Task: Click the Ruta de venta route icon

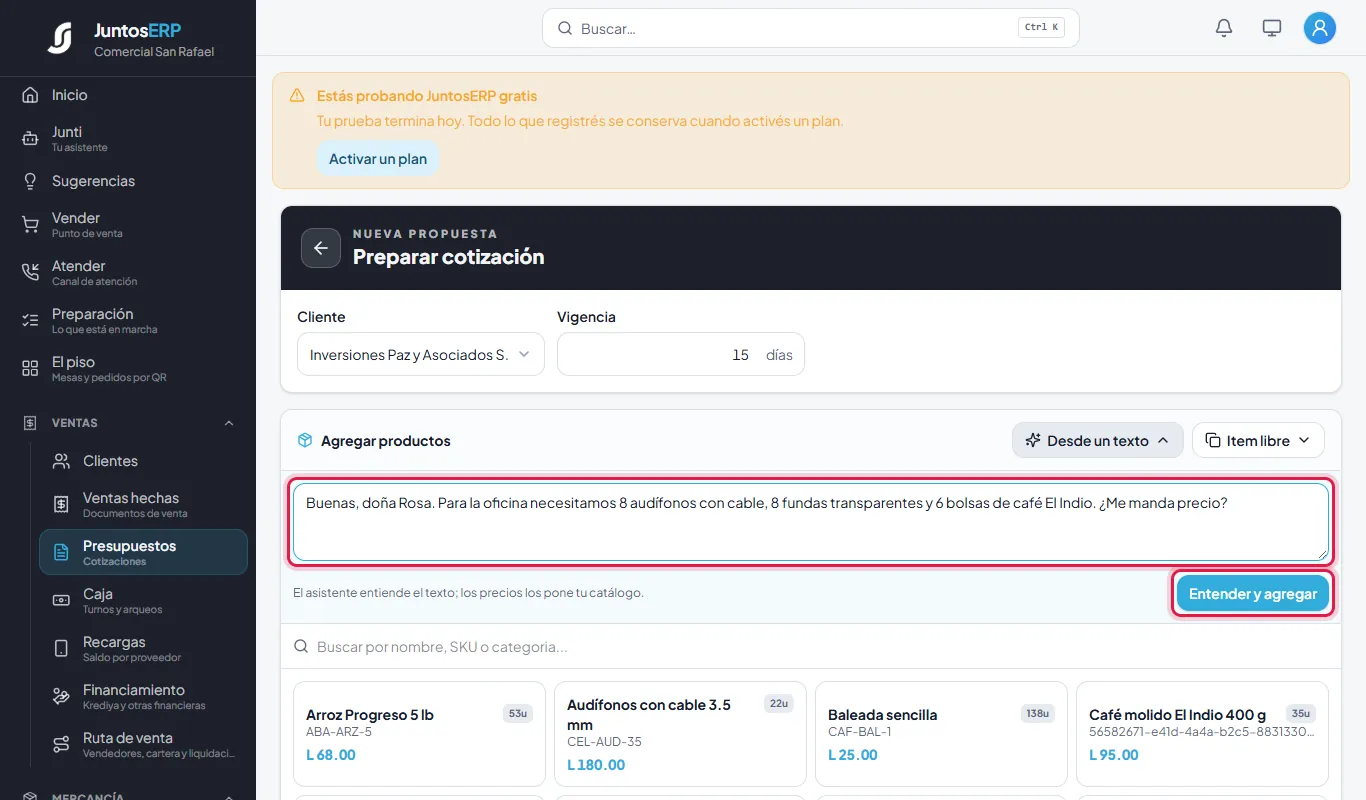Action: pos(61,745)
